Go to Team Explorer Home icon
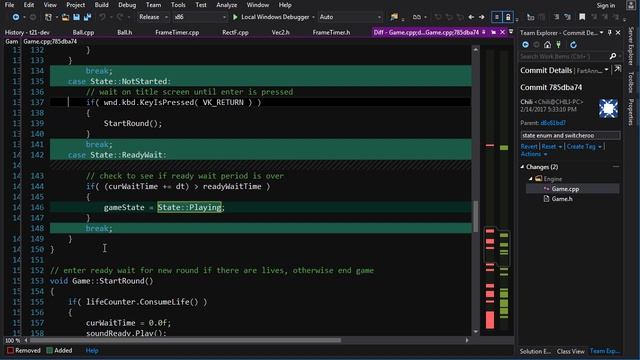 (x=547, y=45)
